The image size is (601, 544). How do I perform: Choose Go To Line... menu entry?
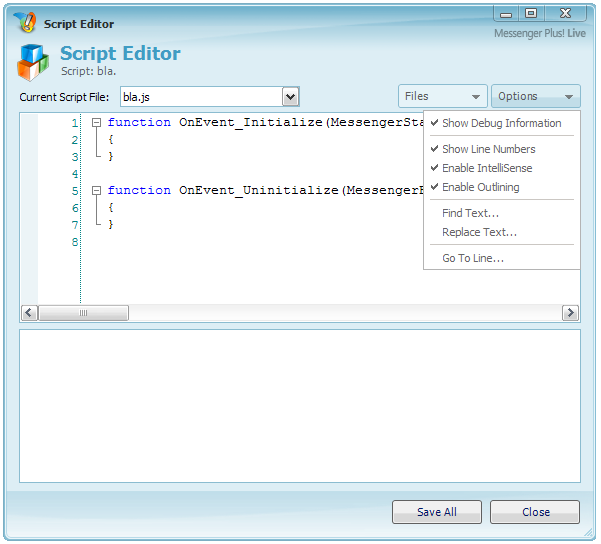[502, 258]
